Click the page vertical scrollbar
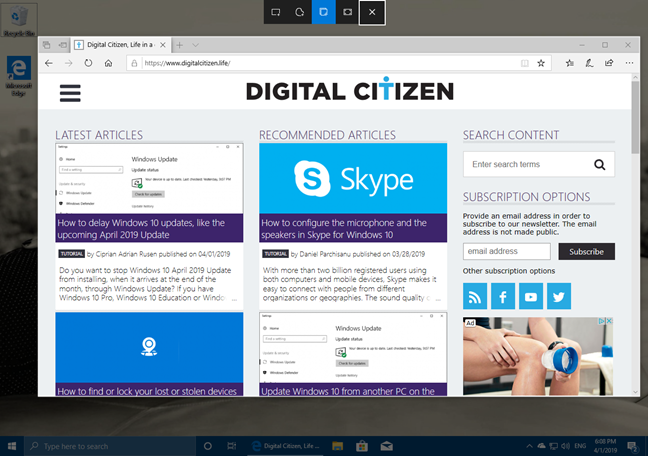 coord(635,117)
